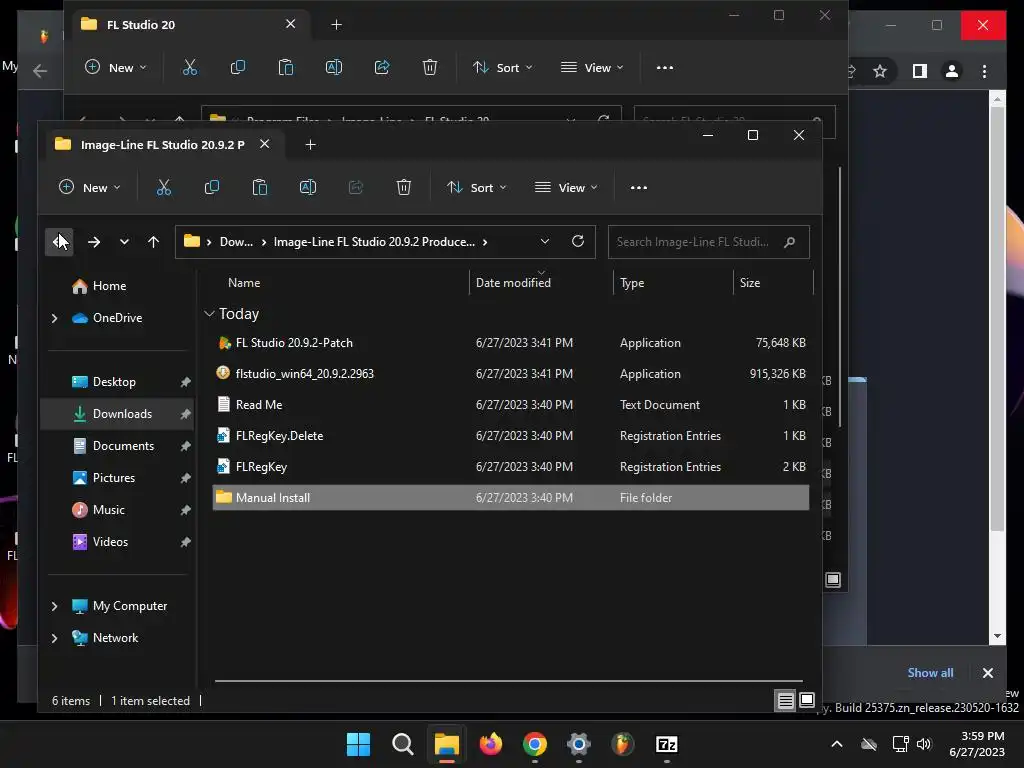Expand address bar history dropdown
Screen dimensions: 1024x768
coord(545,242)
